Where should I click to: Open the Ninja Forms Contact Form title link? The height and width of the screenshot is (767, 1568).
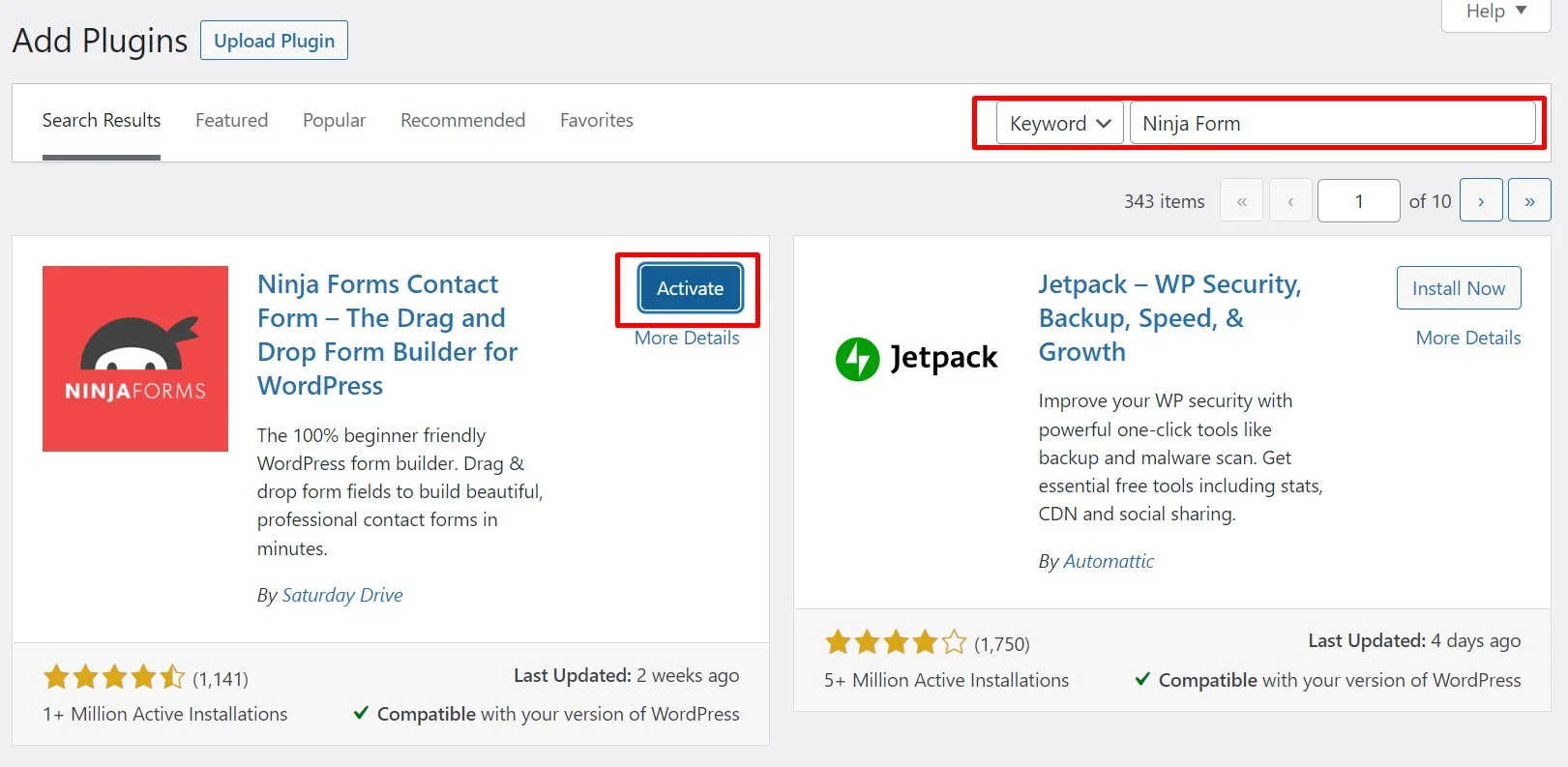(x=387, y=335)
